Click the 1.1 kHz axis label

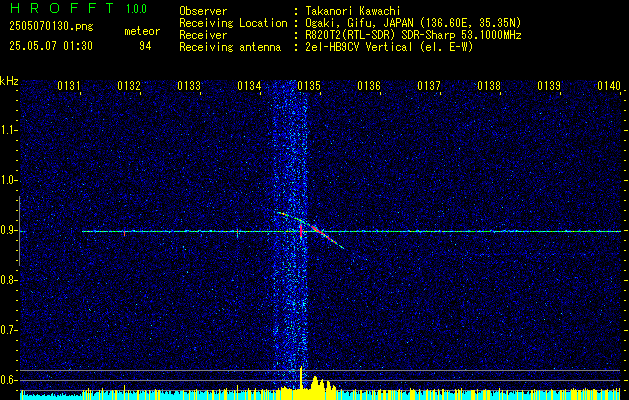[8, 130]
